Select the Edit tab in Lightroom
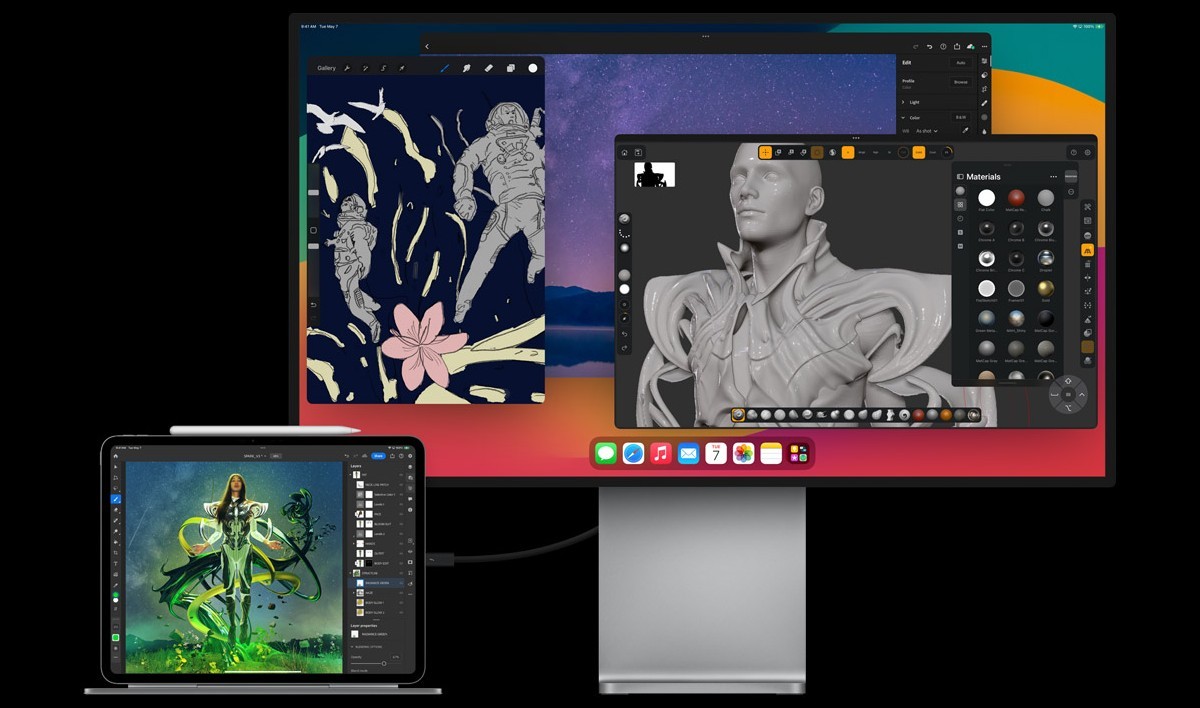1200x708 pixels. [x=907, y=62]
